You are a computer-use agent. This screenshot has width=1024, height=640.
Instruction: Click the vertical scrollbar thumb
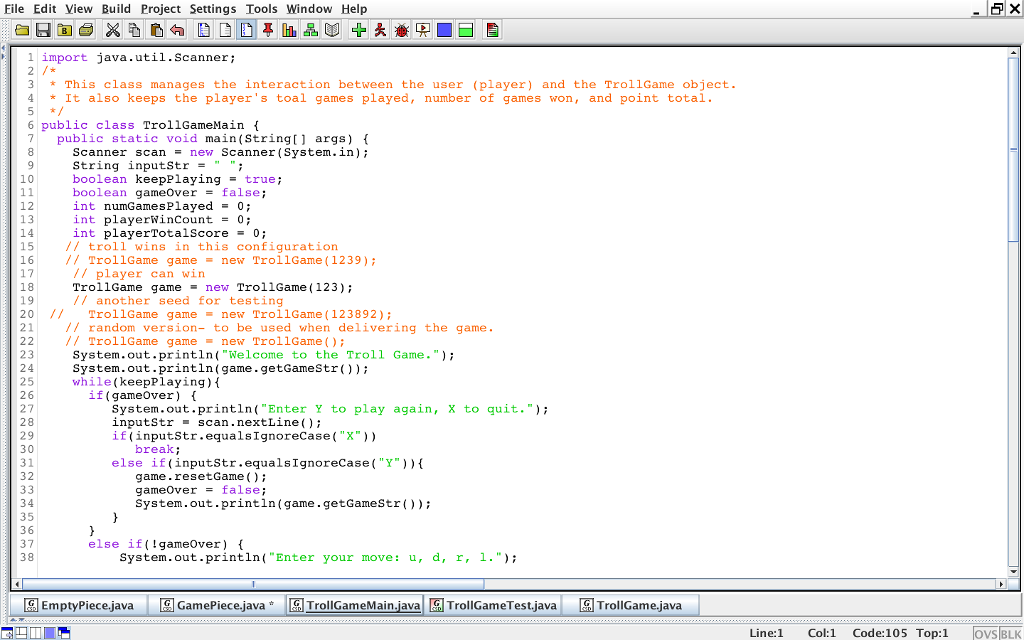point(1013,152)
